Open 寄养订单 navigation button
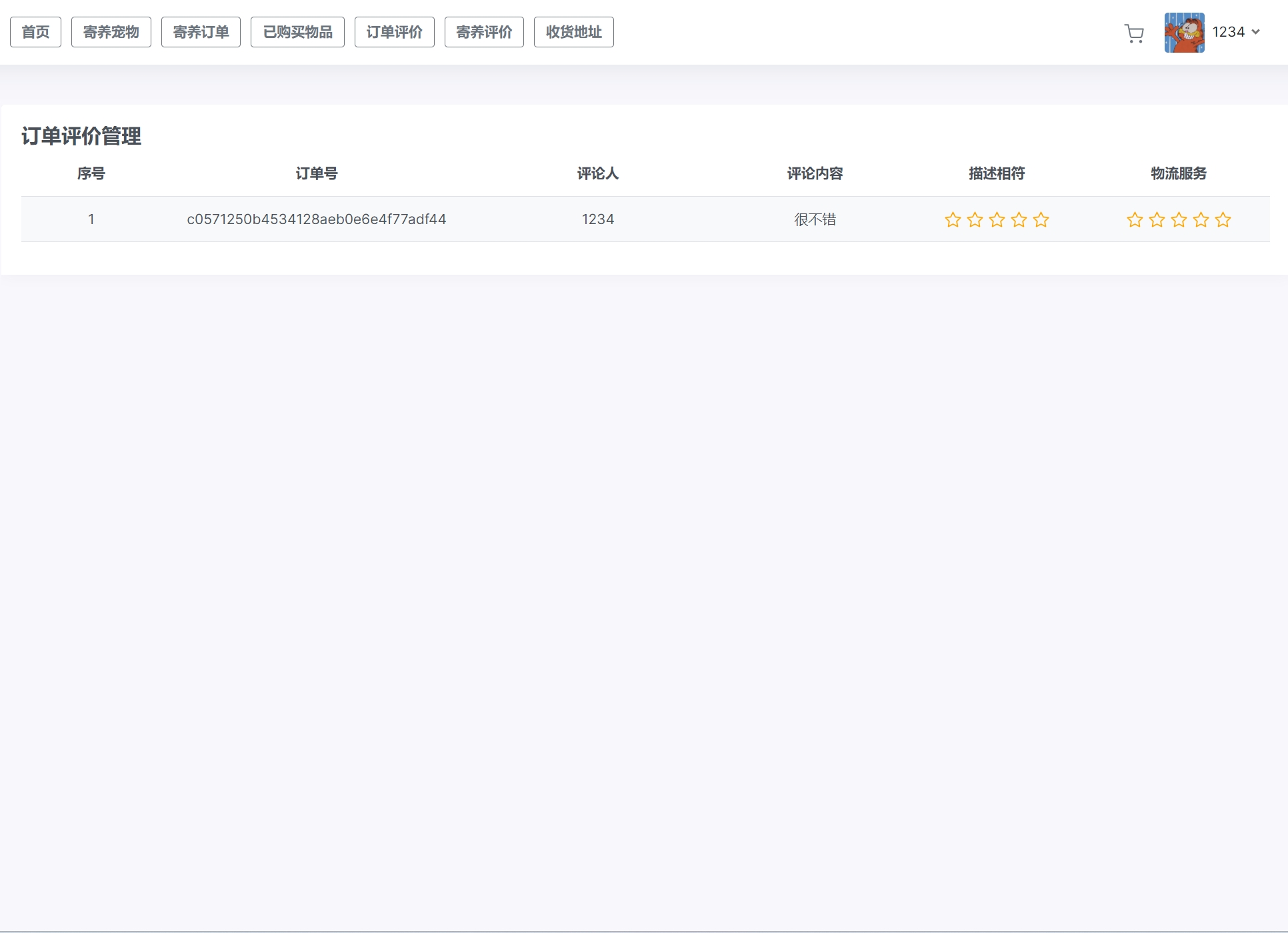The height and width of the screenshot is (933, 1288). click(201, 32)
